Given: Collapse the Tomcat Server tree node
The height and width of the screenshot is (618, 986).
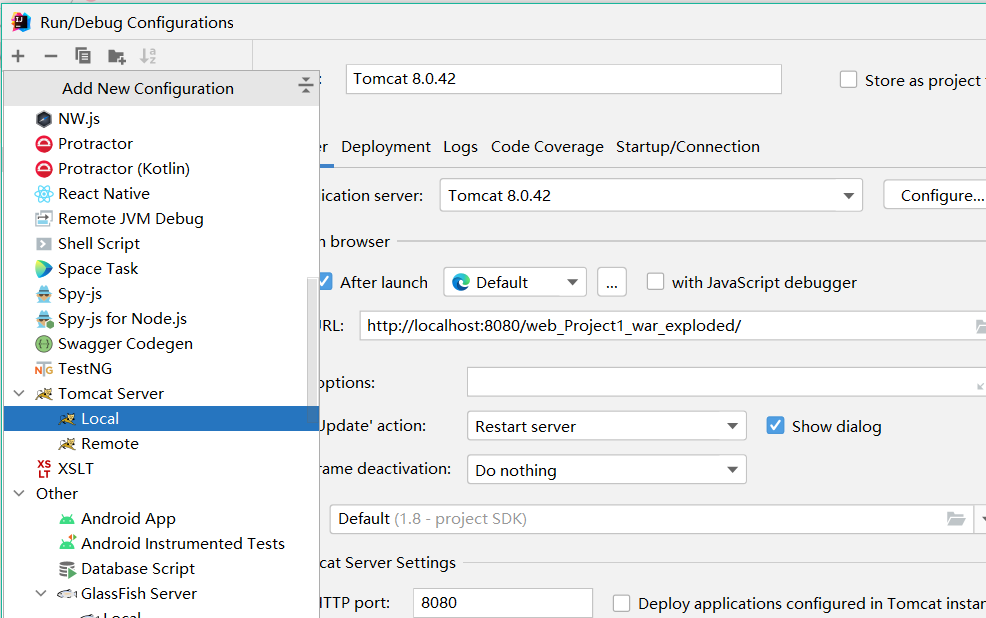Looking at the screenshot, I should coord(18,394).
